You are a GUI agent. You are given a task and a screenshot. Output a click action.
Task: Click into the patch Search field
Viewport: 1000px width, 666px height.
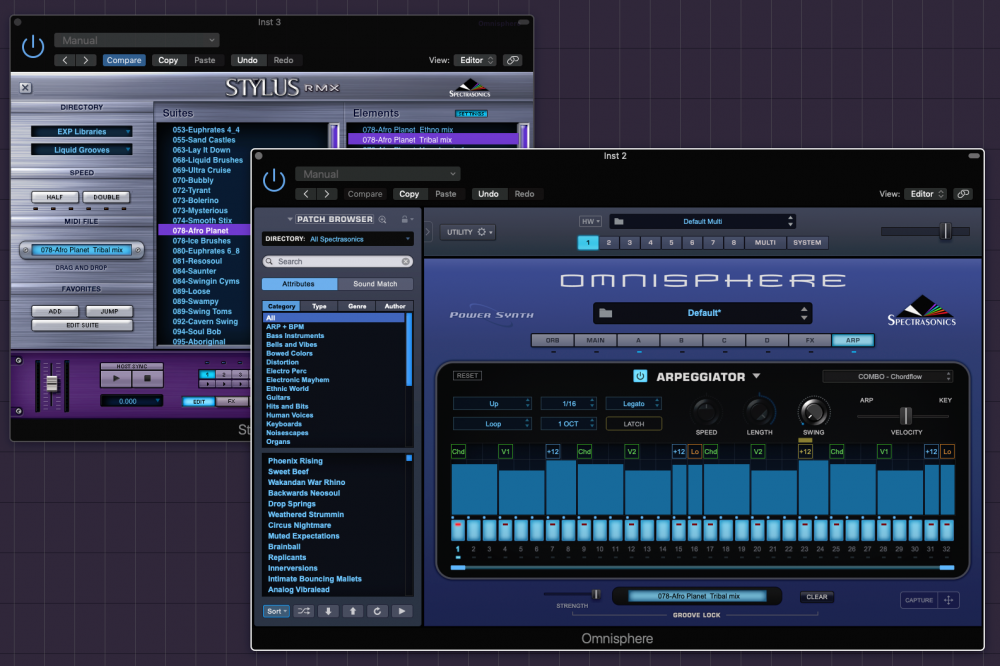click(x=337, y=262)
